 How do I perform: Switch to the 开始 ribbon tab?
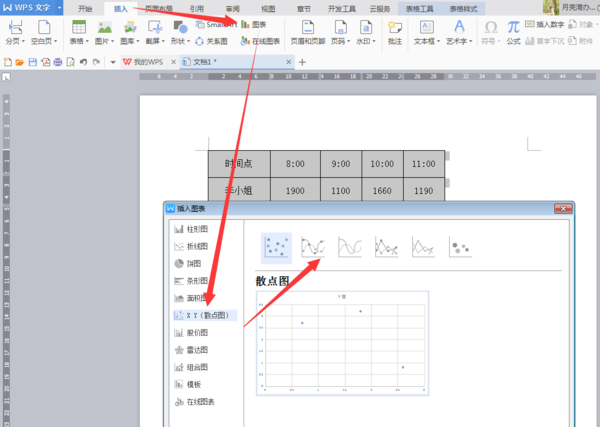(x=85, y=9)
